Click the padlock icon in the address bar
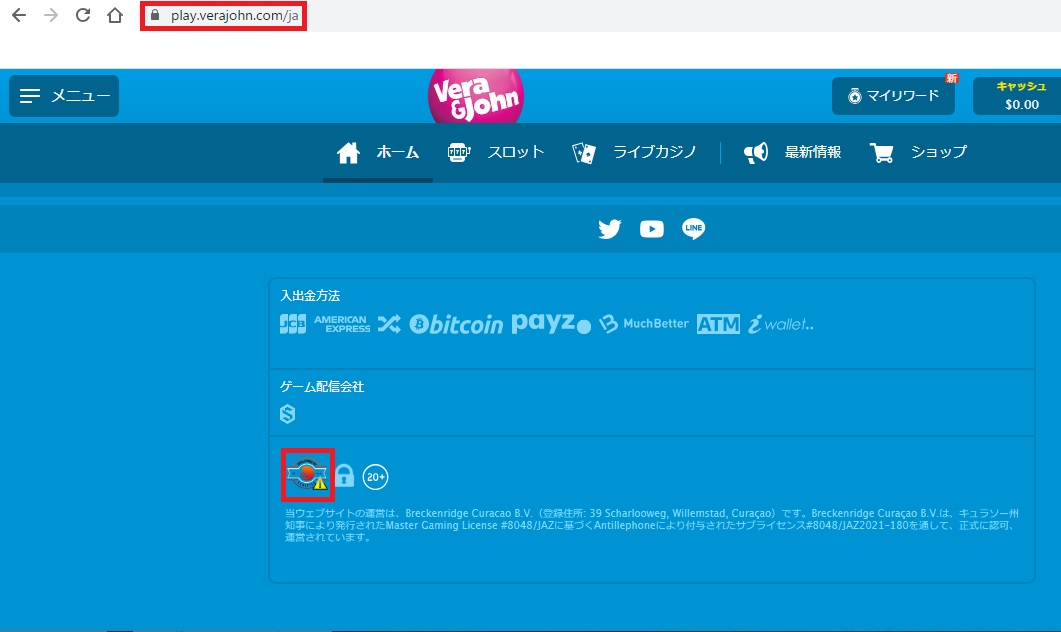Screen dimensions: 1061x632 point(155,15)
